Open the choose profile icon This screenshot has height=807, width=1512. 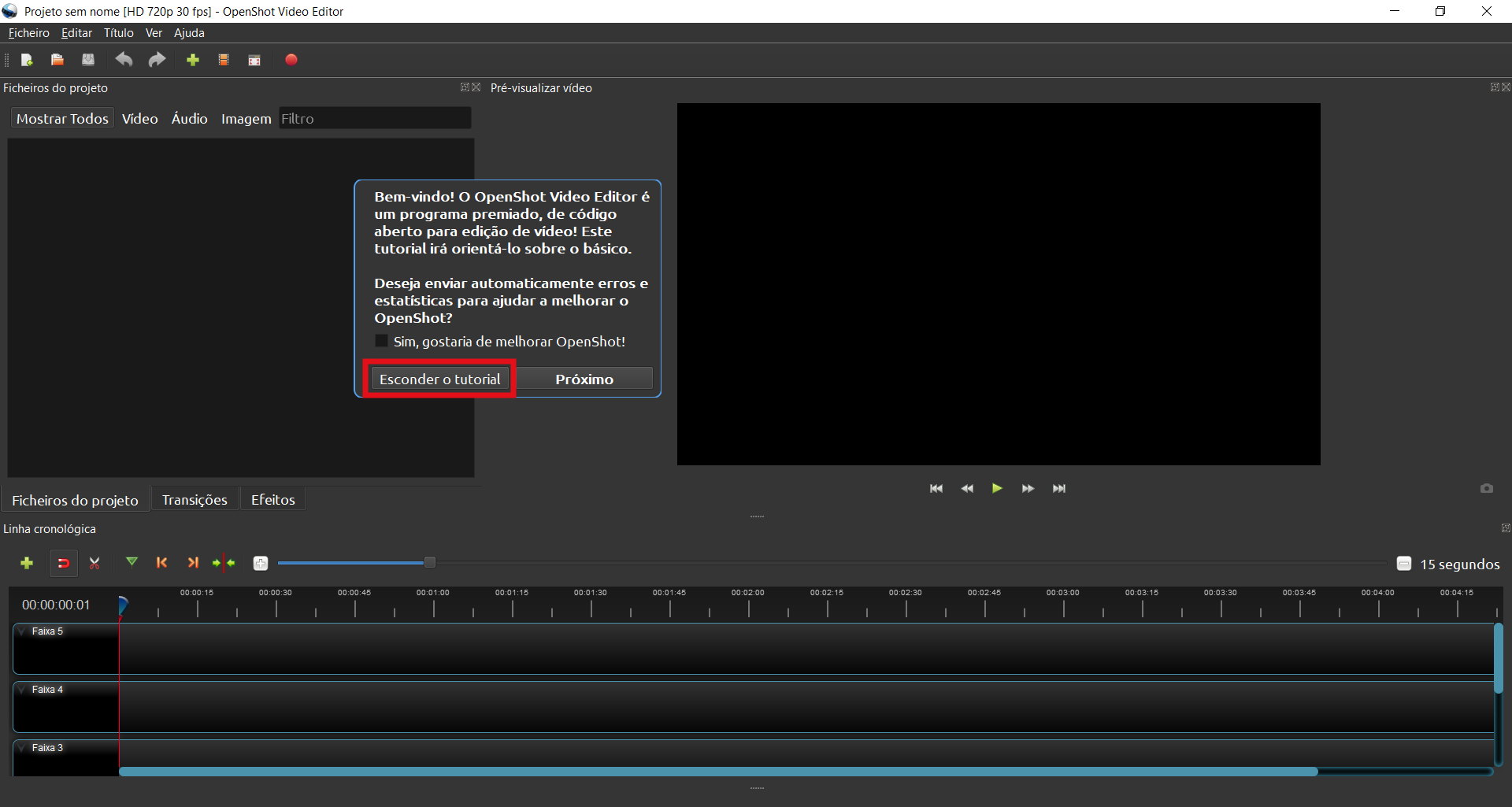(224, 60)
